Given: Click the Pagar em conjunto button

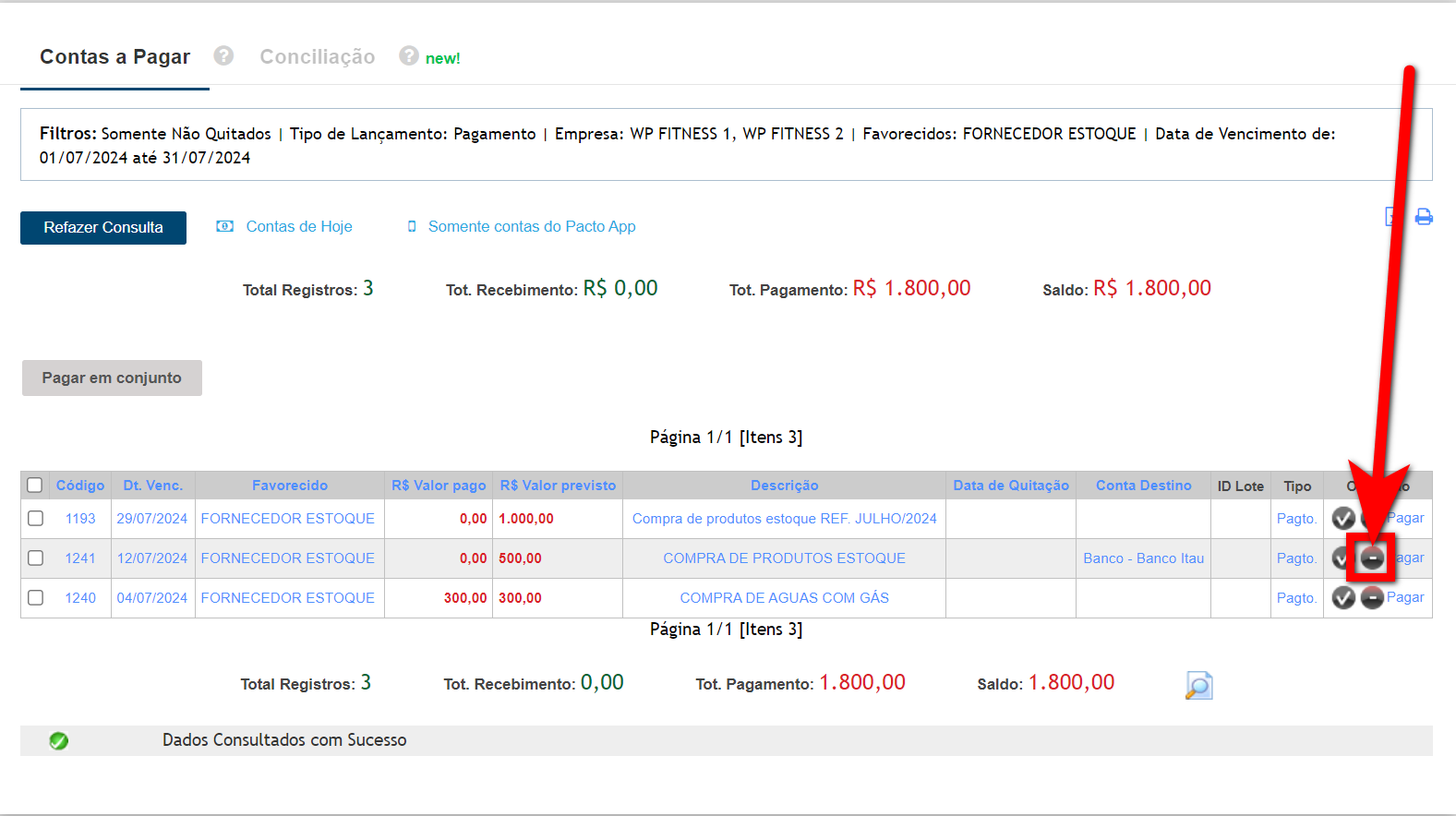Looking at the screenshot, I should click(x=112, y=378).
